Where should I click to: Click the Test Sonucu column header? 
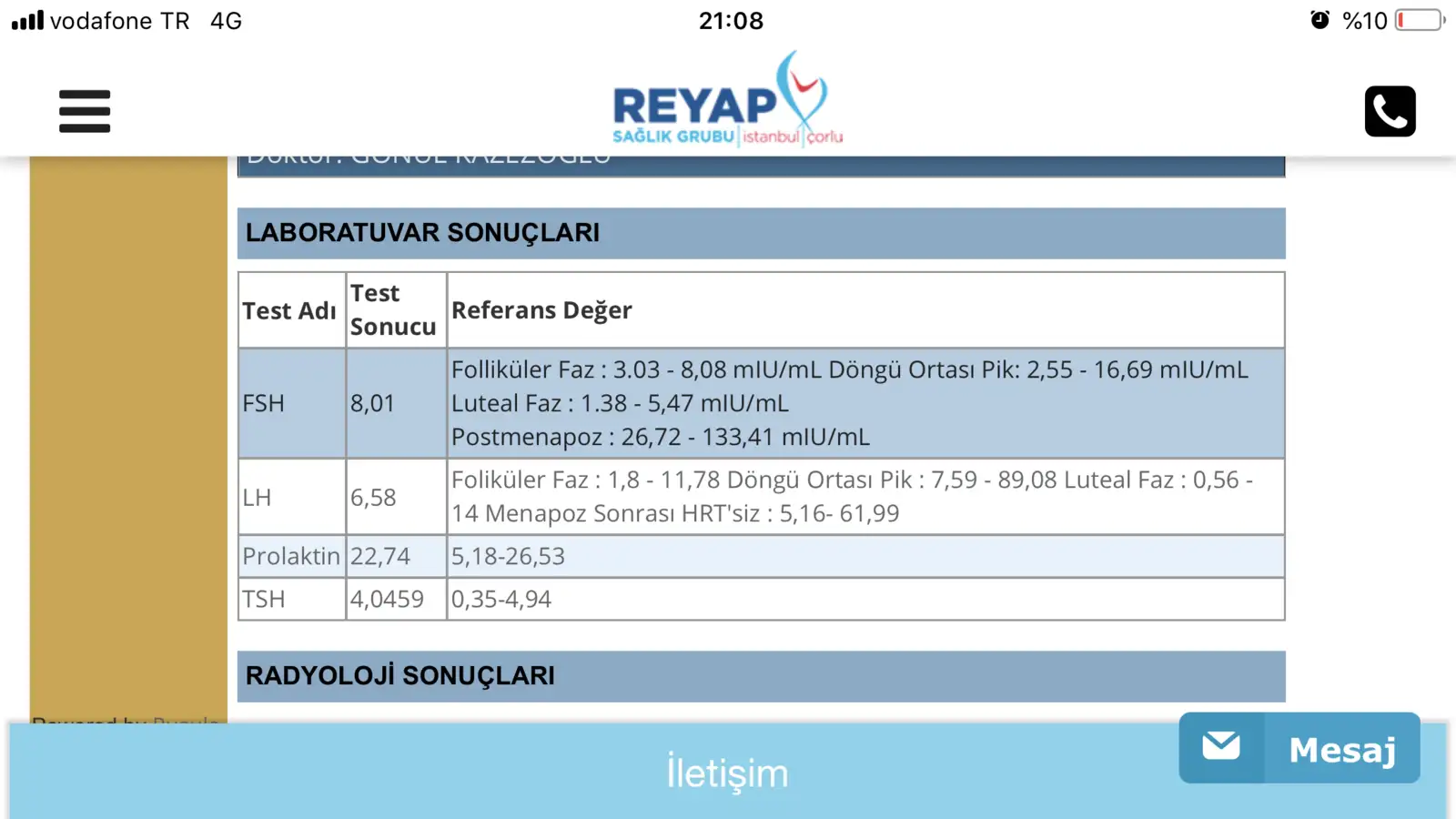396,310
